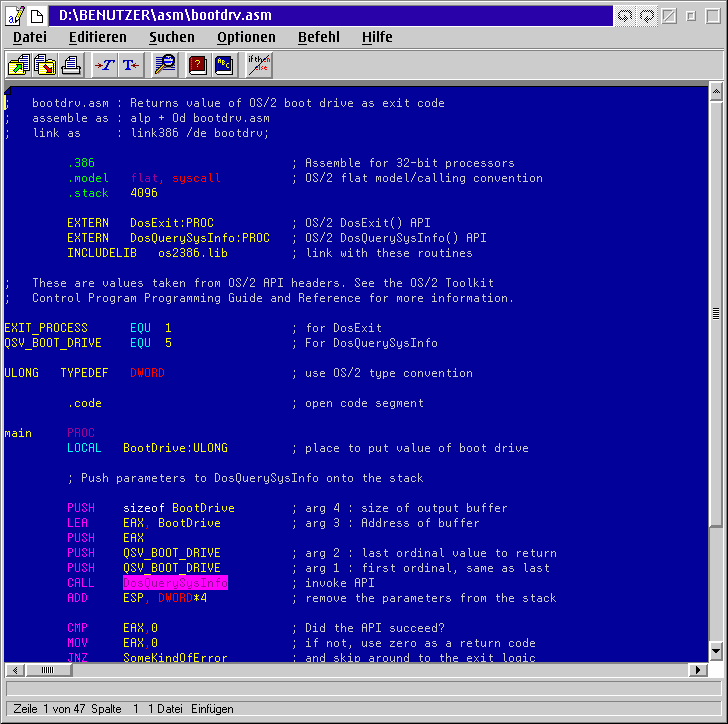The image size is (728, 724).
Task: Click the vertical scrollbar up arrow
Action: pos(716,92)
